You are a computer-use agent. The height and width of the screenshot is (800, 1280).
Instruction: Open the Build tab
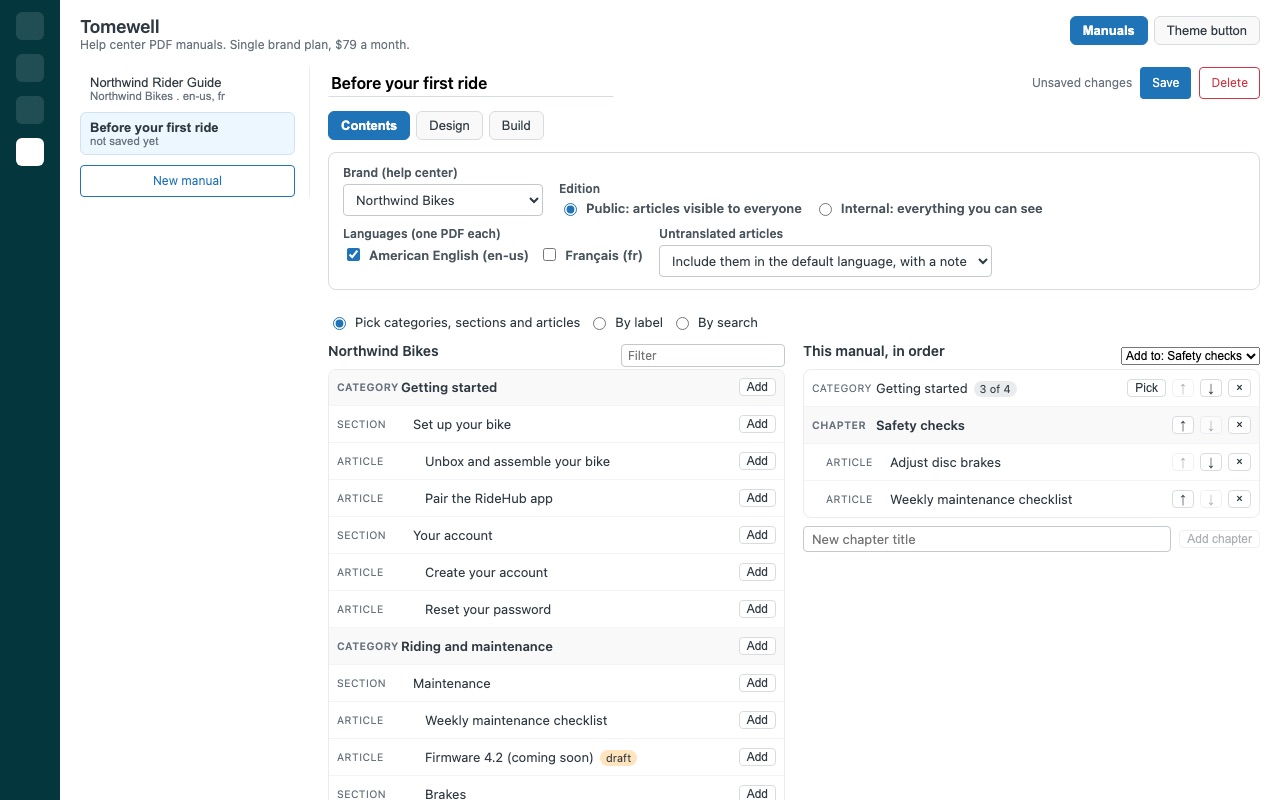(x=516, y=125)
